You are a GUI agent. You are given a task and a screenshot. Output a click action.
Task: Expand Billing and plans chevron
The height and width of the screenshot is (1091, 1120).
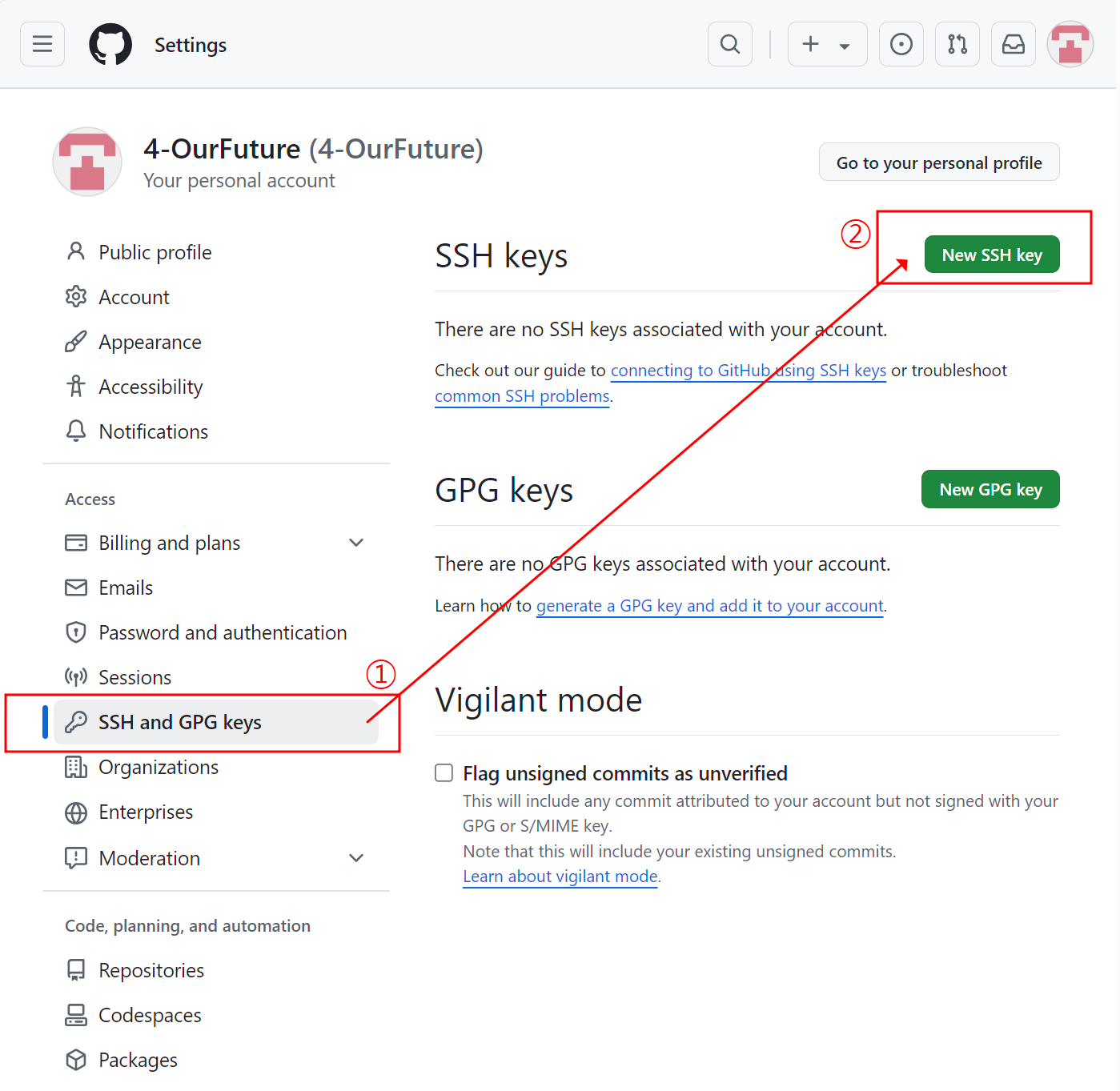click(x=356, y=543)
